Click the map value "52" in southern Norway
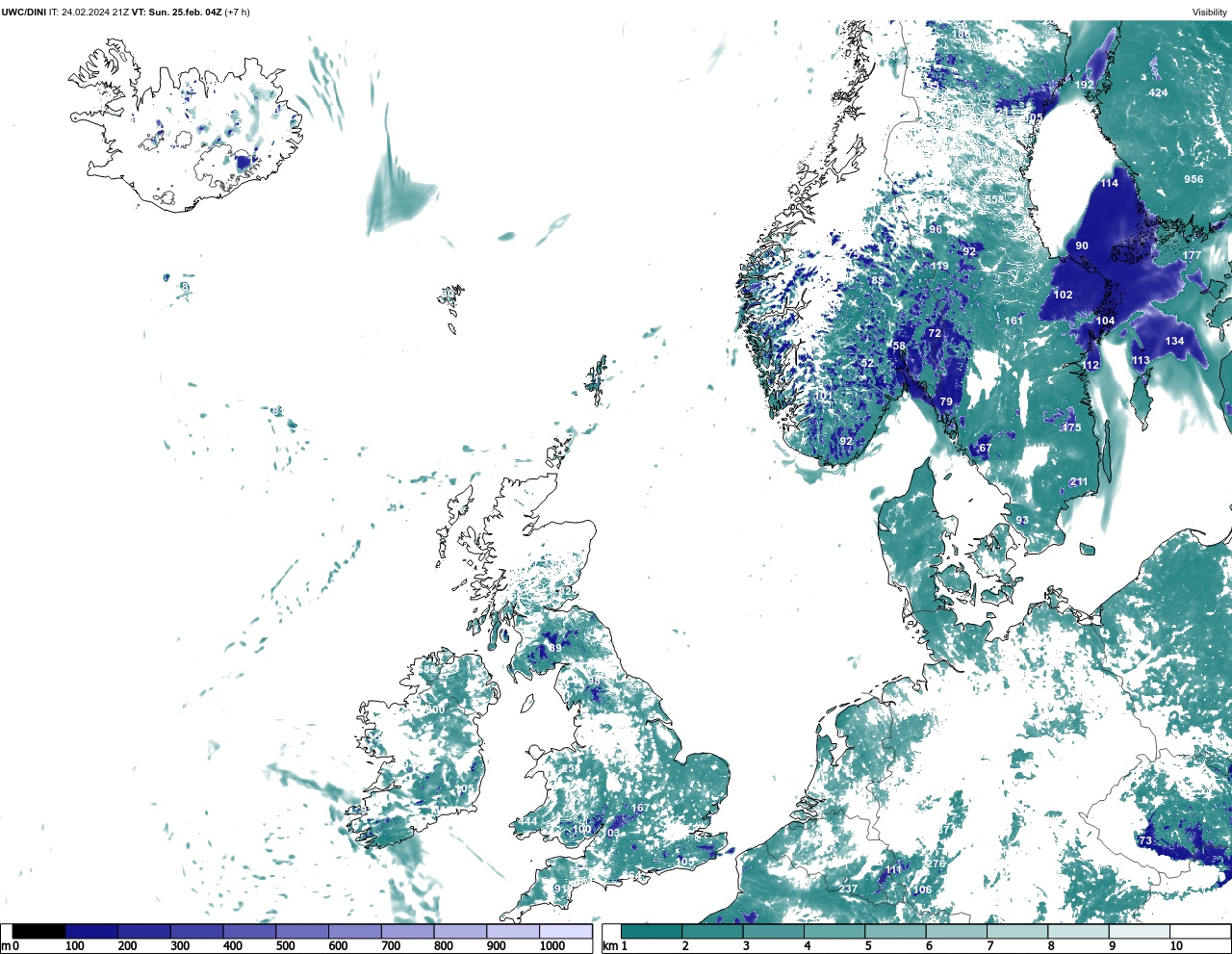1232x954 pixels. coord(867,363)
